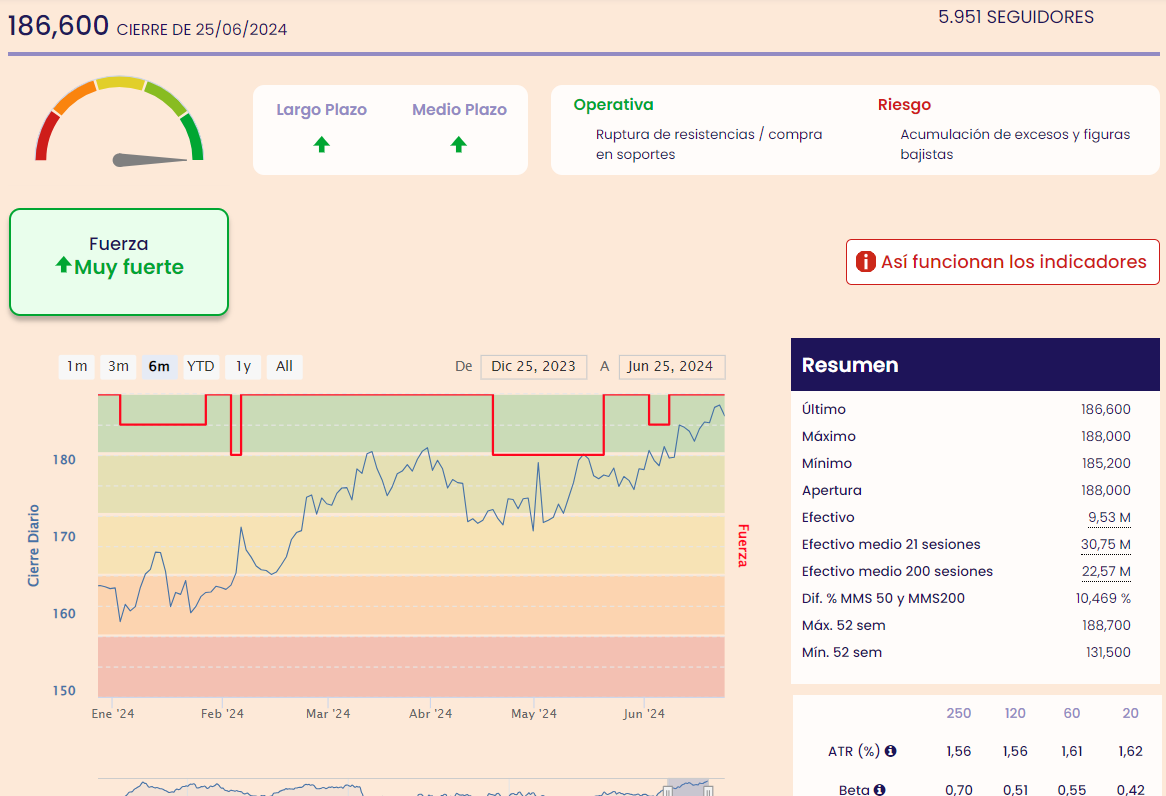
Task: Click the info icon next to Beta
Action: [x=879, y=790]
